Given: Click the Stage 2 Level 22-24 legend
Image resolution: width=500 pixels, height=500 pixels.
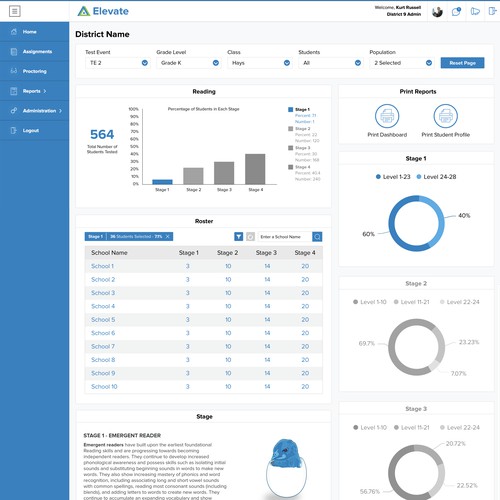Looking at the screenshot, I should coord(460,302).
